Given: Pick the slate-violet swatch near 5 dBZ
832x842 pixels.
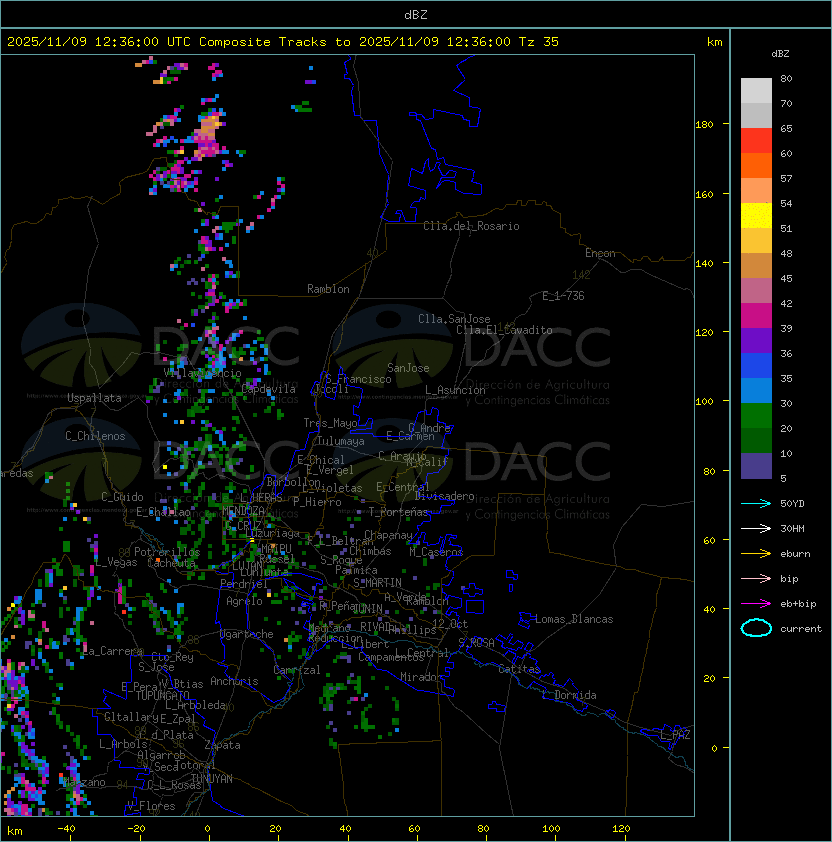Looking at the screenshot, I should 756,466.
